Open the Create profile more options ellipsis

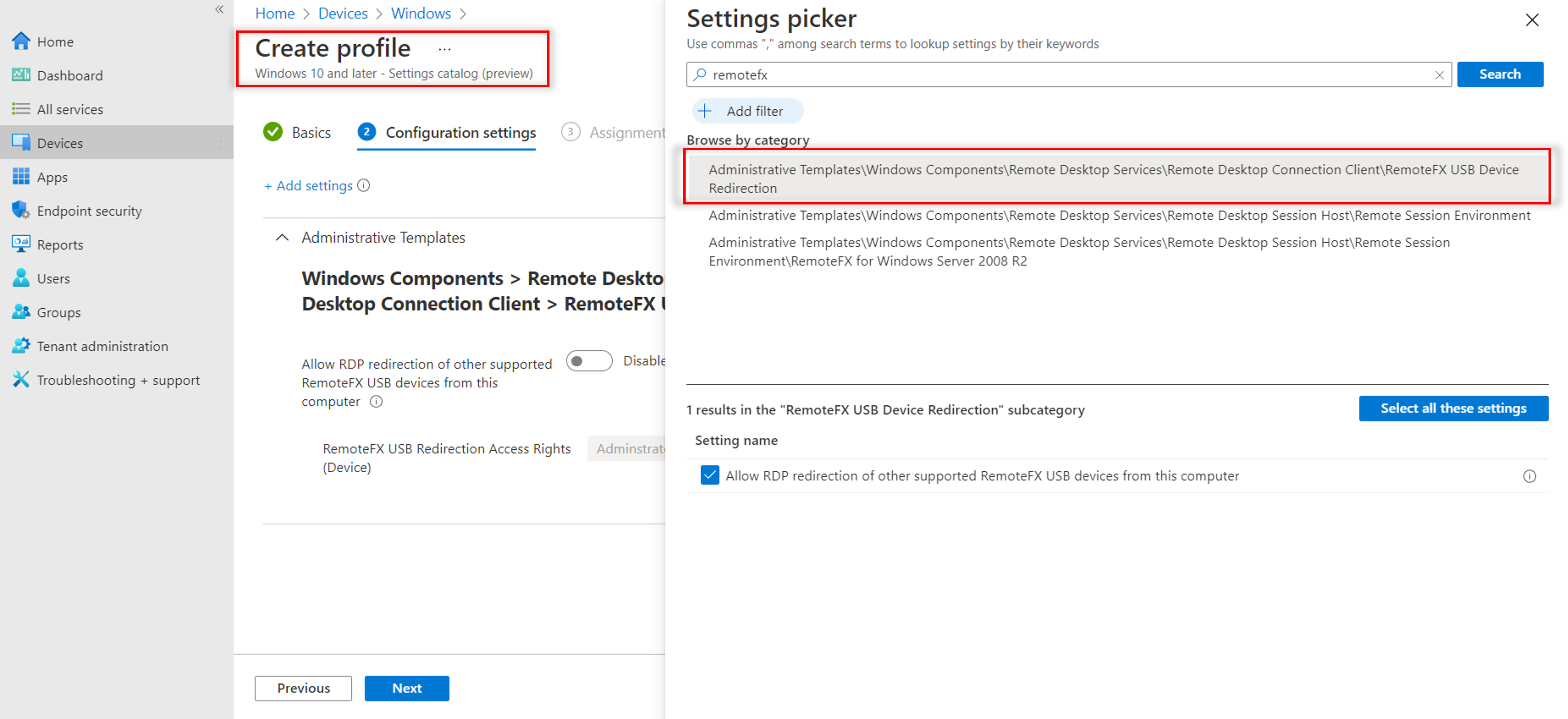tap(444, 49)
